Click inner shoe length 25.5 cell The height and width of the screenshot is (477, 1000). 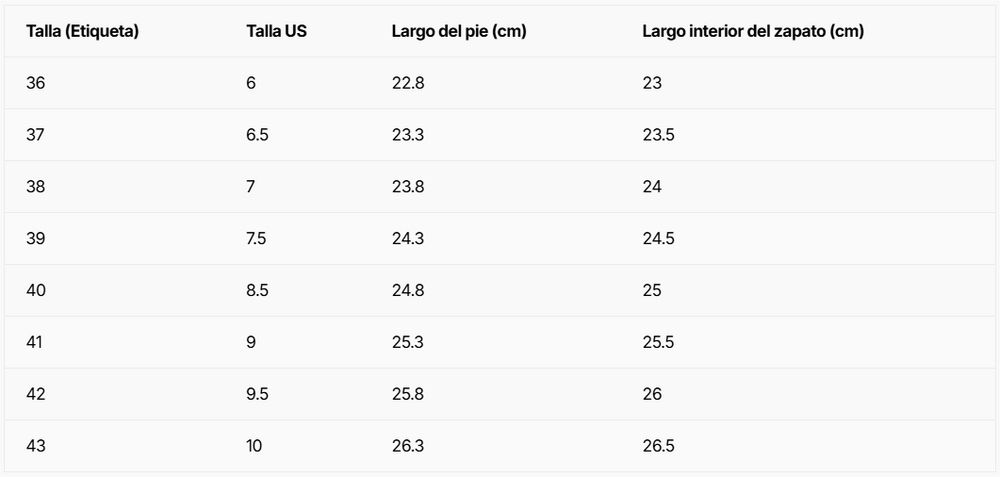[x=658, y=342]
